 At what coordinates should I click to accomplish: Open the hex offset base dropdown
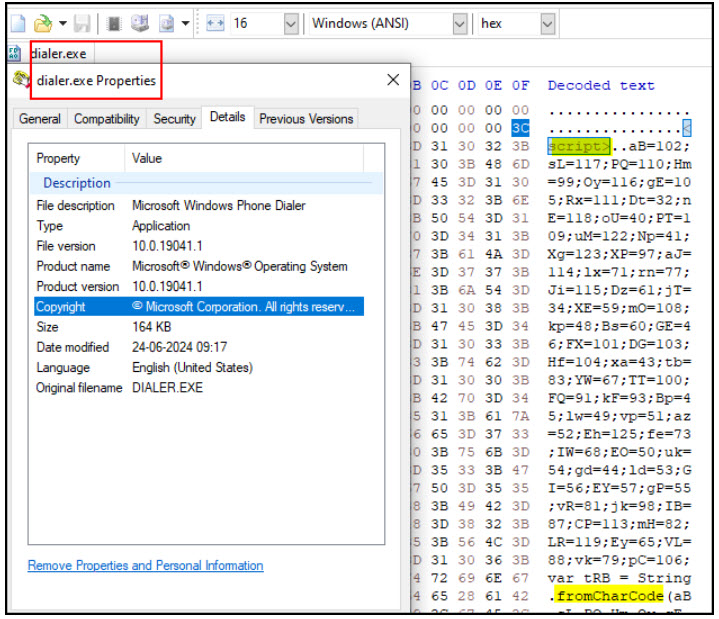pos(548,23)
